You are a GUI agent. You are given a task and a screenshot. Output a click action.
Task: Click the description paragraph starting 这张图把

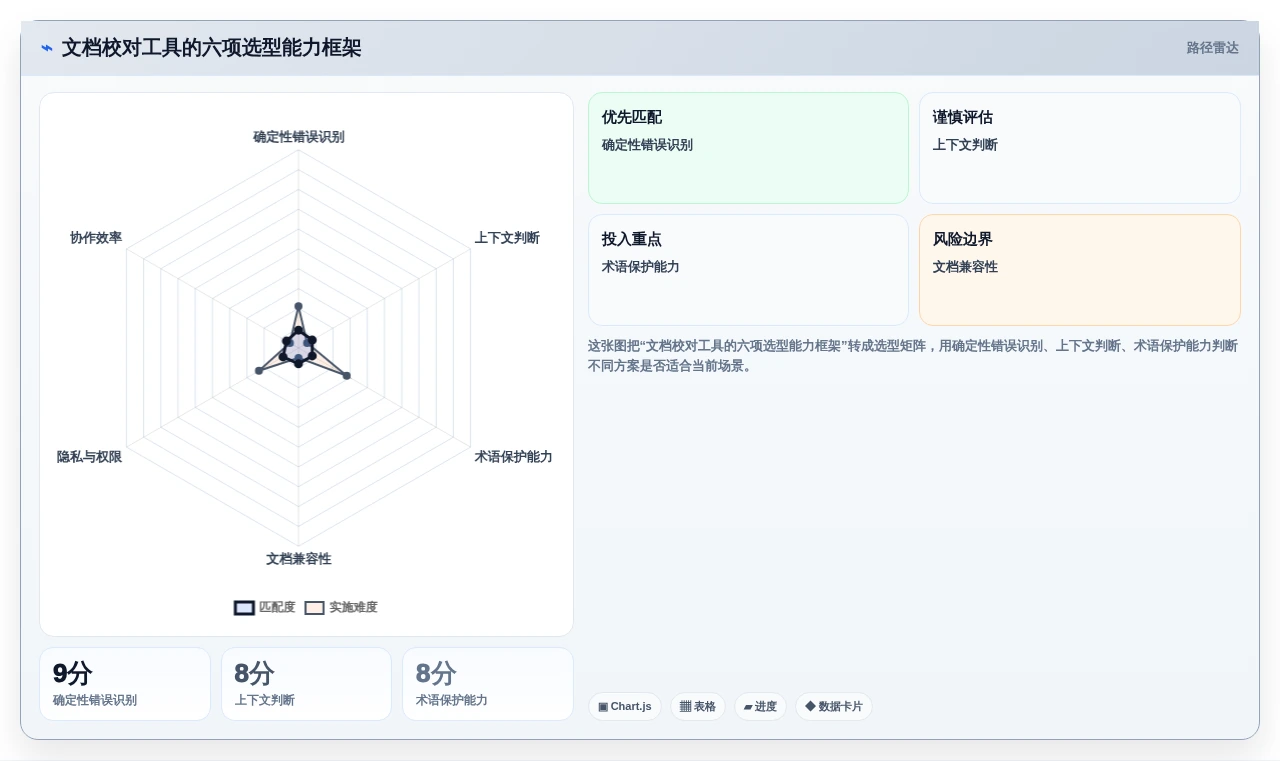click(x=913, y=356)
